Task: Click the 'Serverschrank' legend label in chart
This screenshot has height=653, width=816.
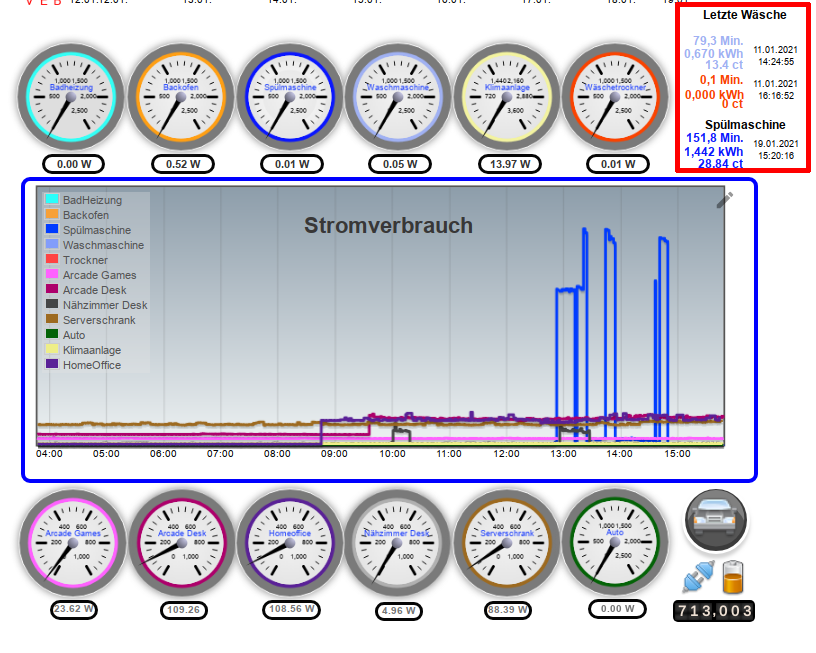Action: 99,320
